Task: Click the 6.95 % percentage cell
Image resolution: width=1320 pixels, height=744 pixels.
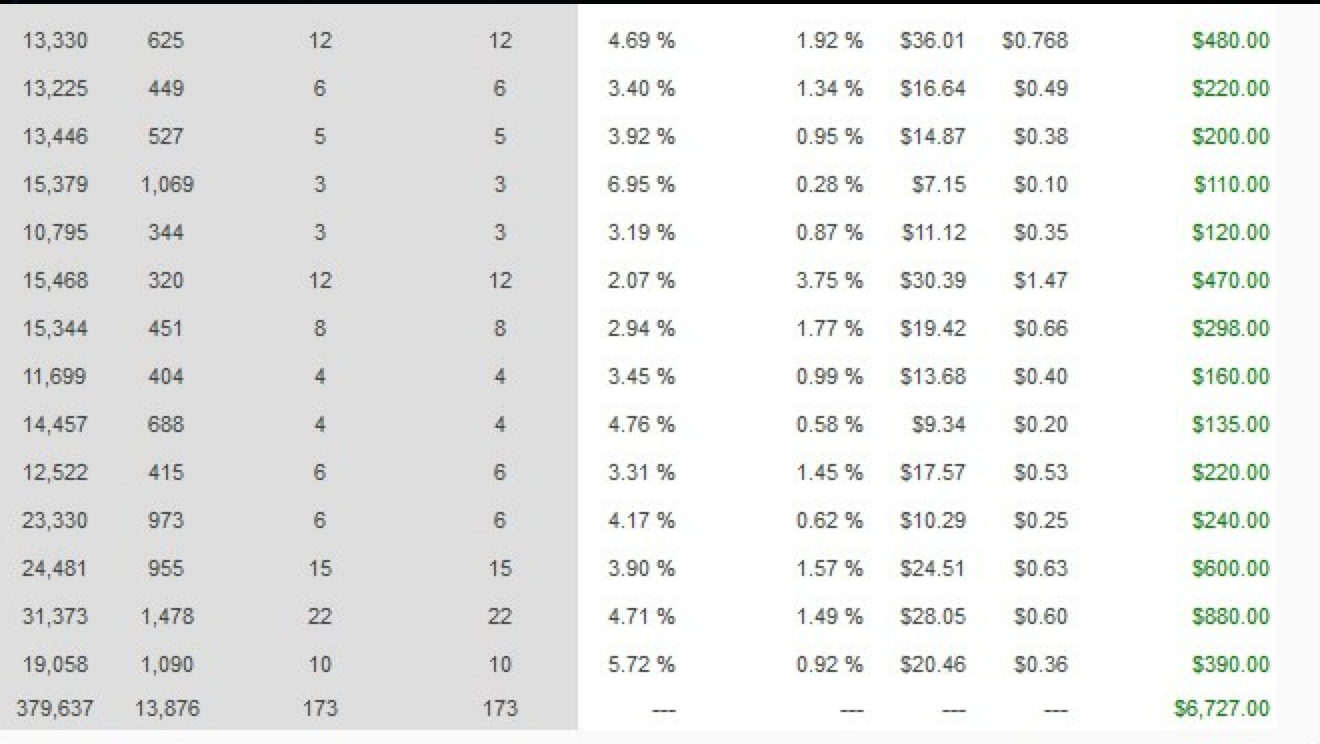Action: (641, 185)
